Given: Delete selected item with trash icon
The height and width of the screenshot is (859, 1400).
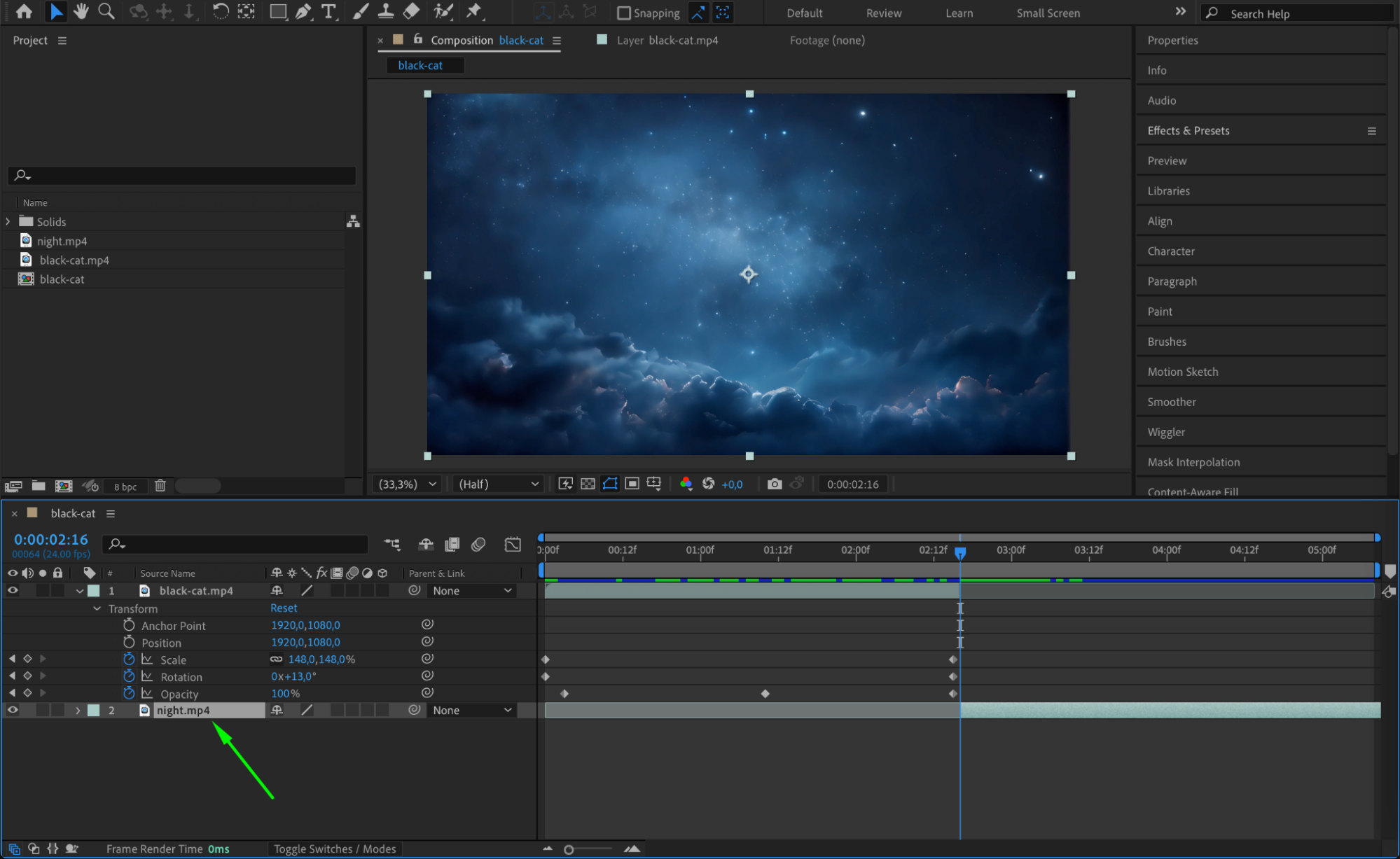Looking at the screenshot, I should pos(160,486).
